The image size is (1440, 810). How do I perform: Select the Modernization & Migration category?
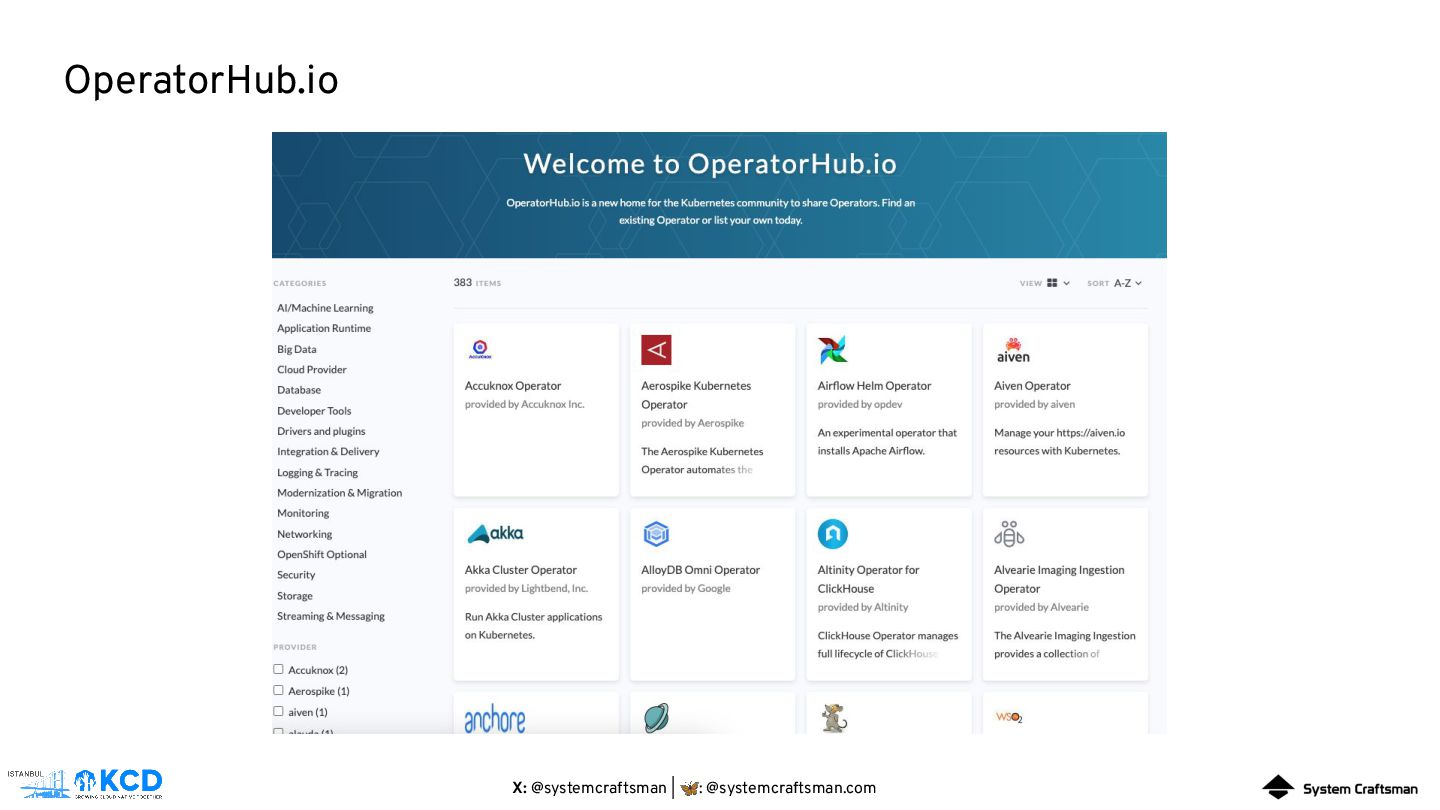point(340,493)
